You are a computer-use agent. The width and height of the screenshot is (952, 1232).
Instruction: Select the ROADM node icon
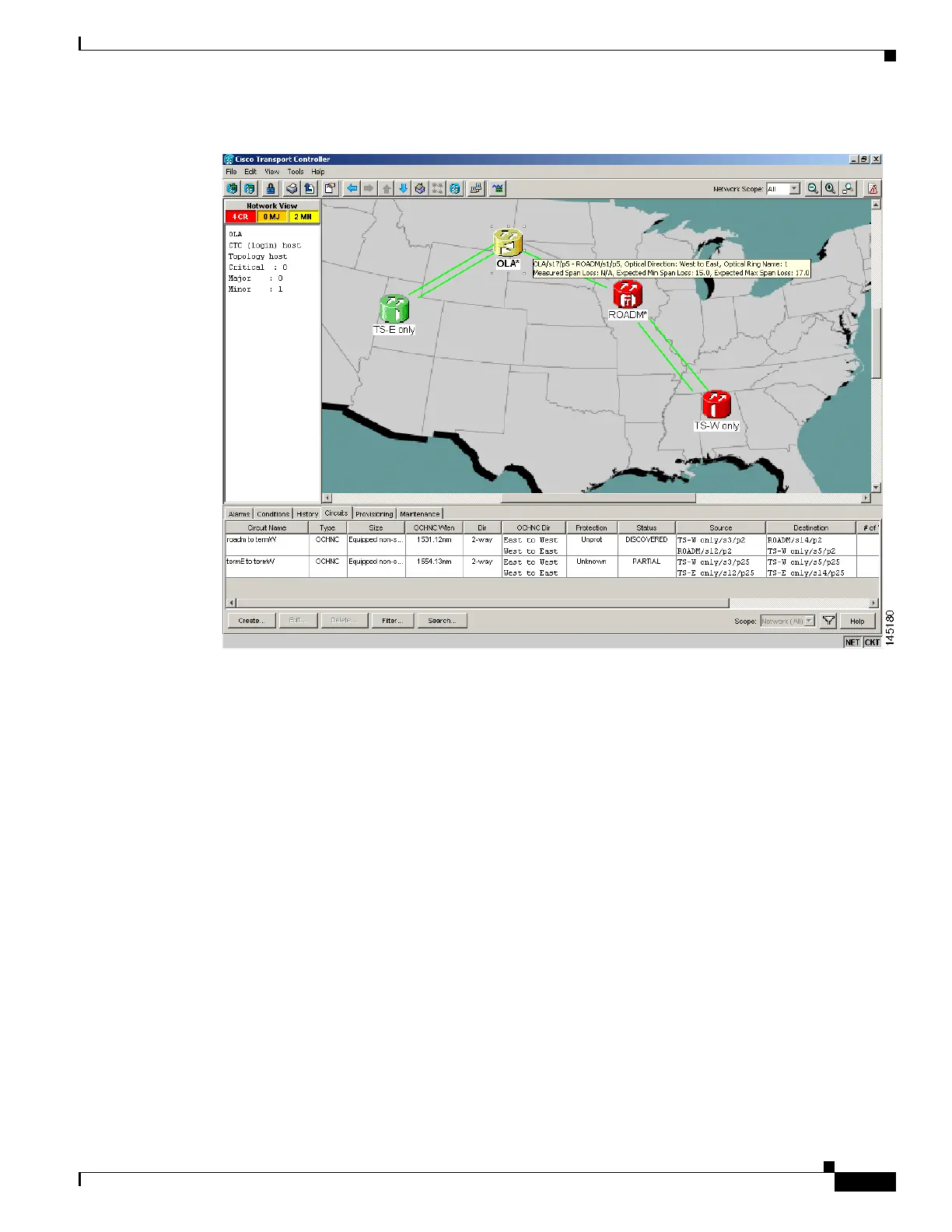click(627, 295)
